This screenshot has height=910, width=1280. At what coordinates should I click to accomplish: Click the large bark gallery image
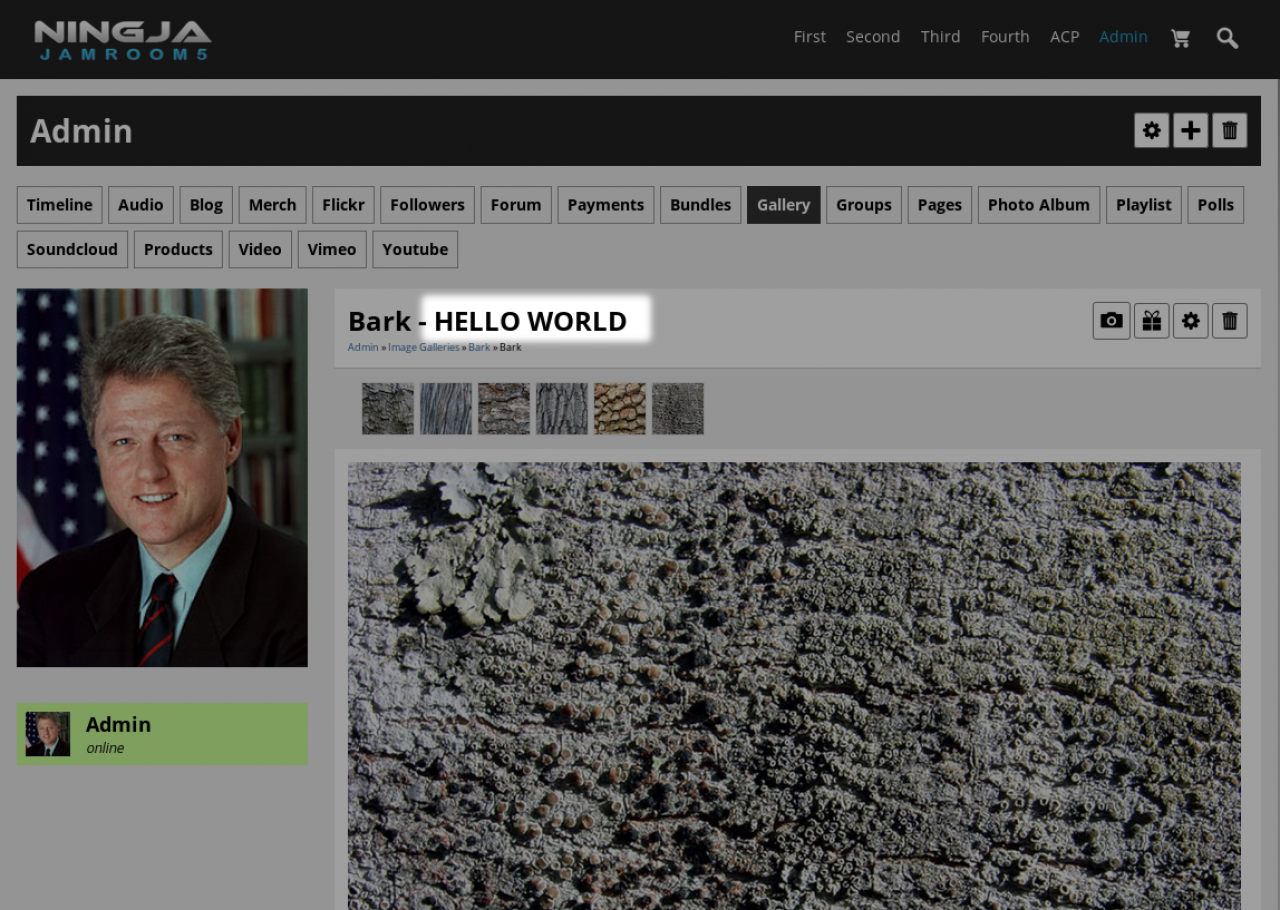tap(794, 686)
